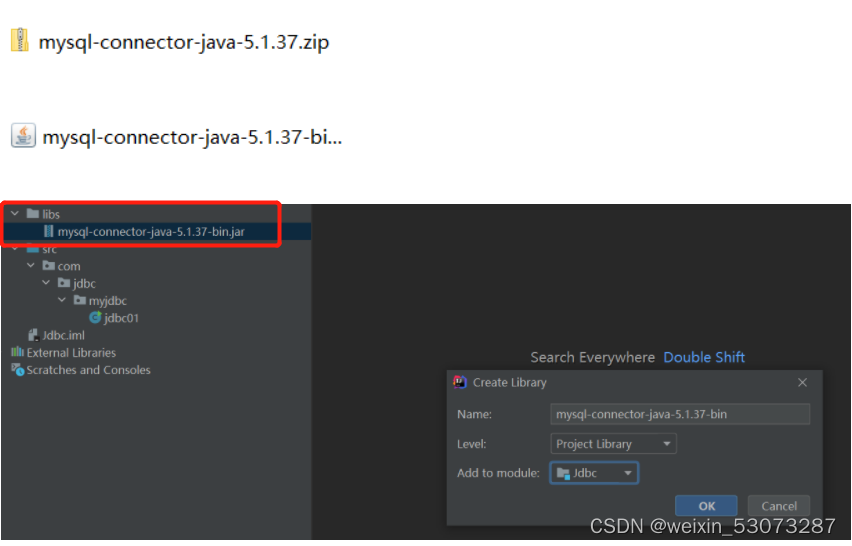
Task: Open the Add to module Jdbc dropdown
Action: pos(594,473)
